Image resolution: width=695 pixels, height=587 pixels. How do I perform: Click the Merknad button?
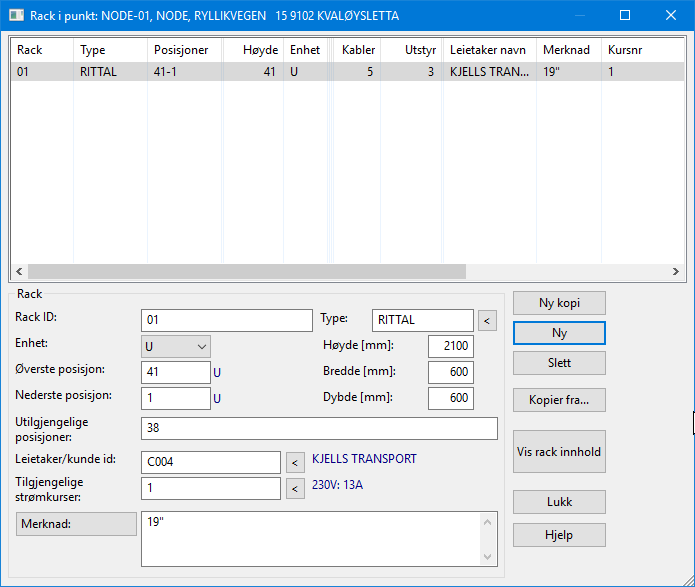76,524
